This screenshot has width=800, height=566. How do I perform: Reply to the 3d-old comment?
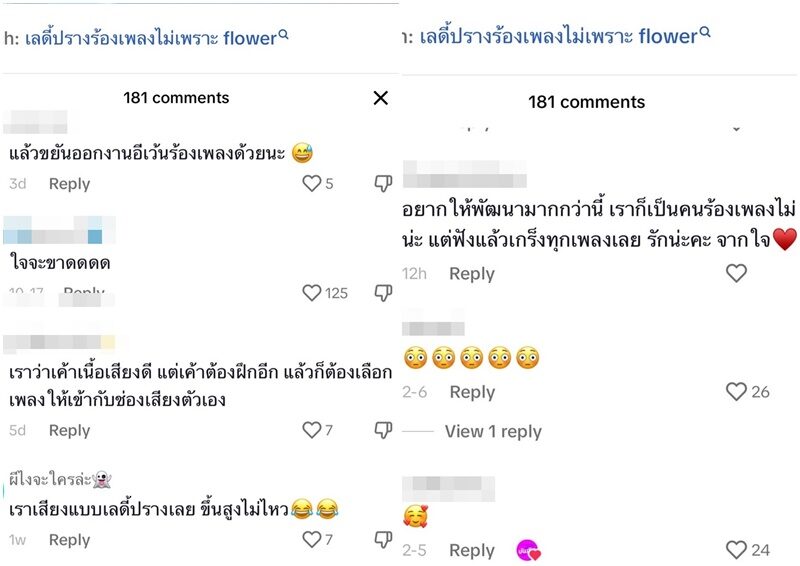pos(69,184)
